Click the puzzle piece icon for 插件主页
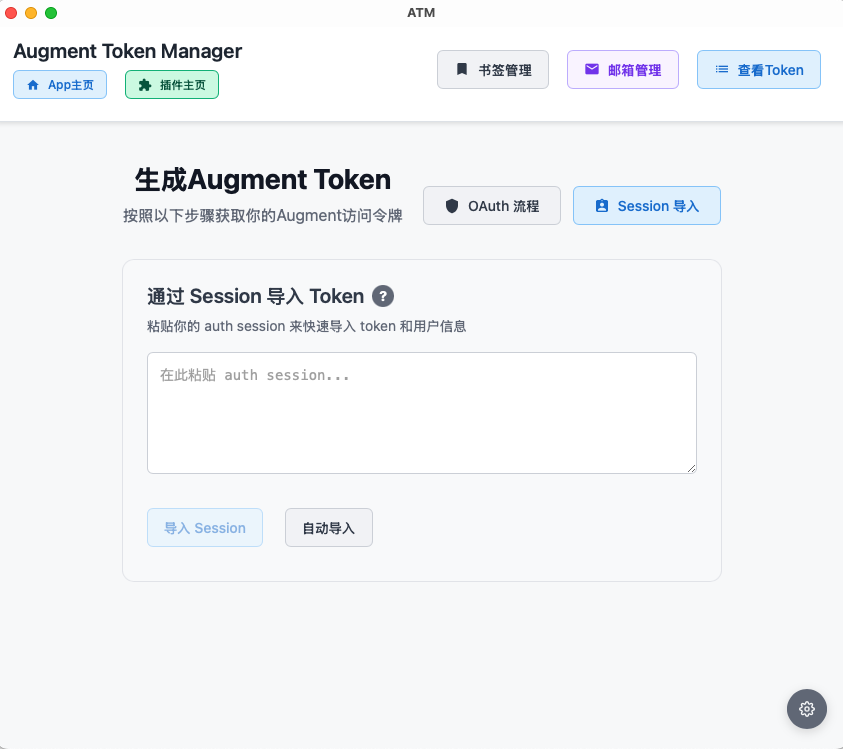The height and width of the screenshot is (749, 843). (145, 85)
